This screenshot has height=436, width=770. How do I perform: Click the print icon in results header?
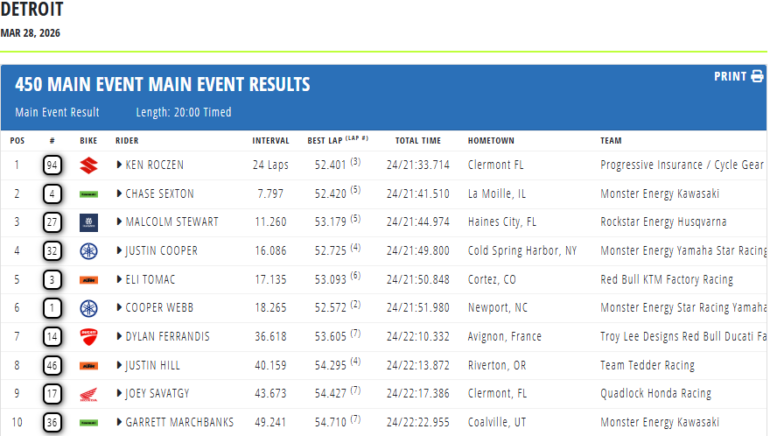click(x=757, y=77)
